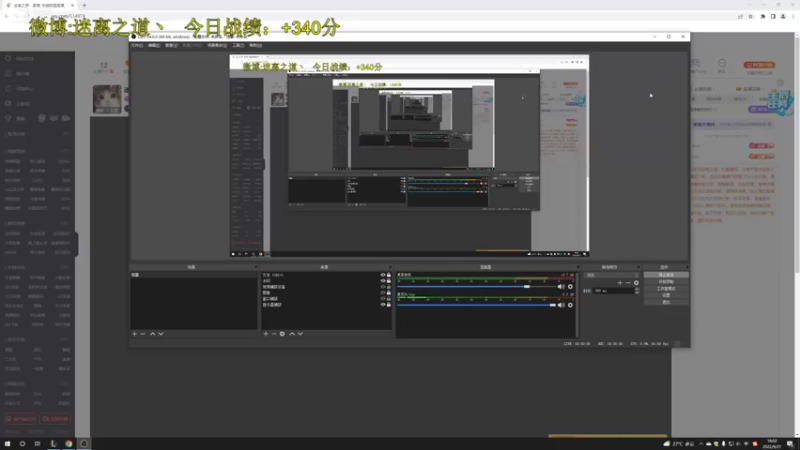Open the OBS 文件 menu
The width and height of the screenshot is (800, 450).
137,45
